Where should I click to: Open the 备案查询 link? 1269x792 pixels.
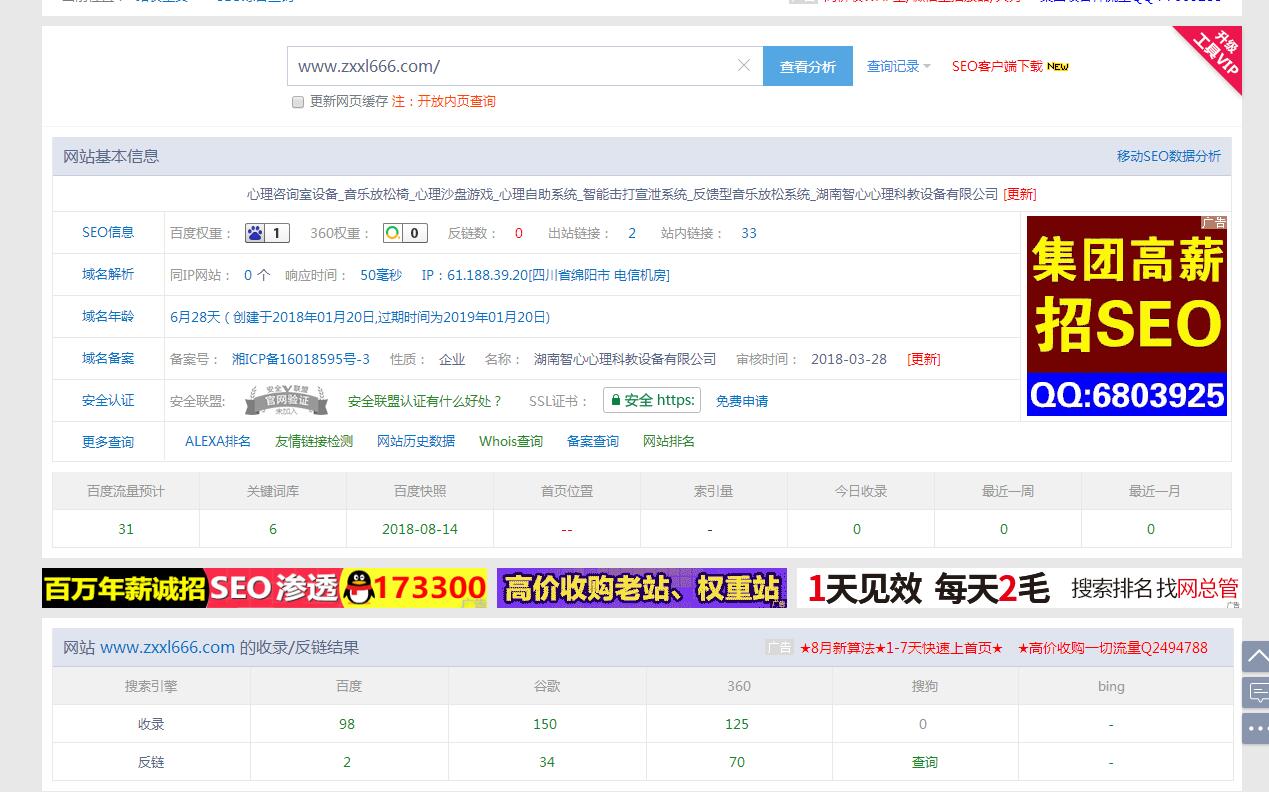593,441
